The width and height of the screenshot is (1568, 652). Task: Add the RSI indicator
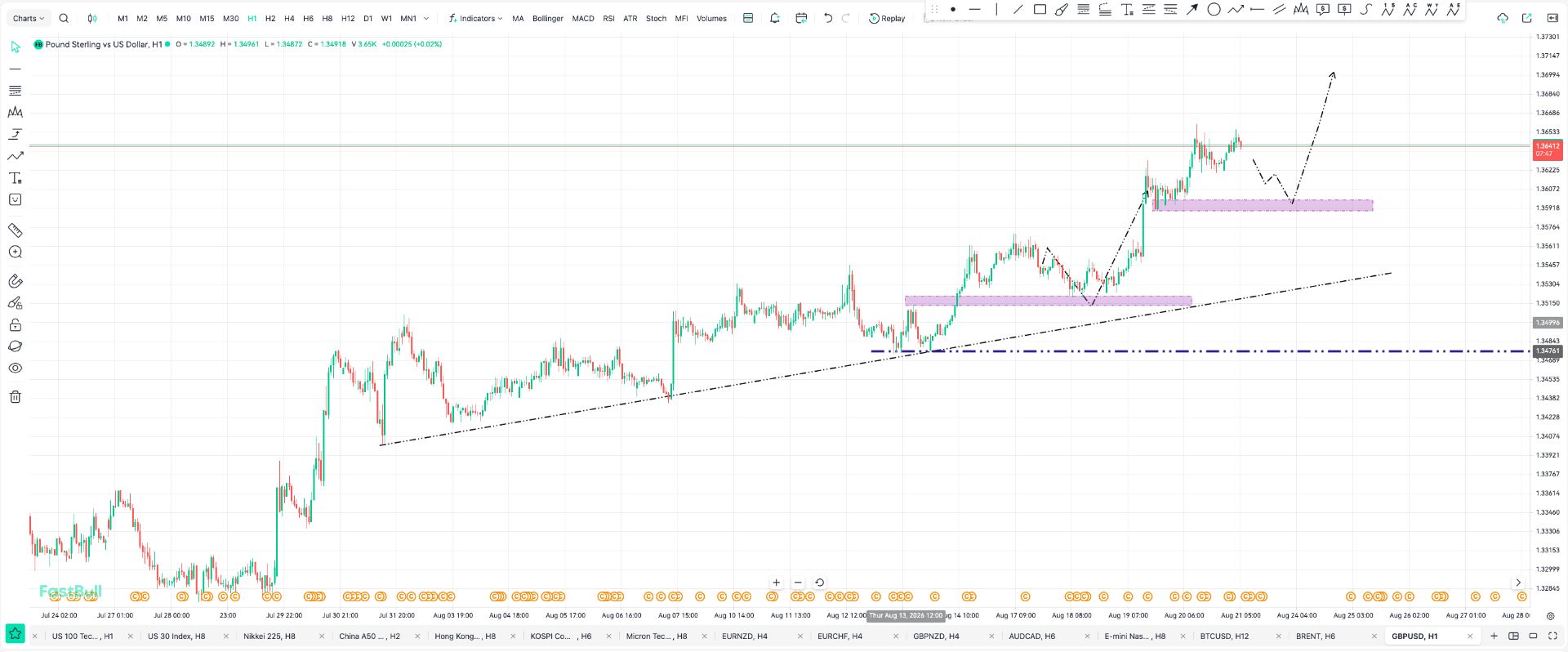[608, 18]
